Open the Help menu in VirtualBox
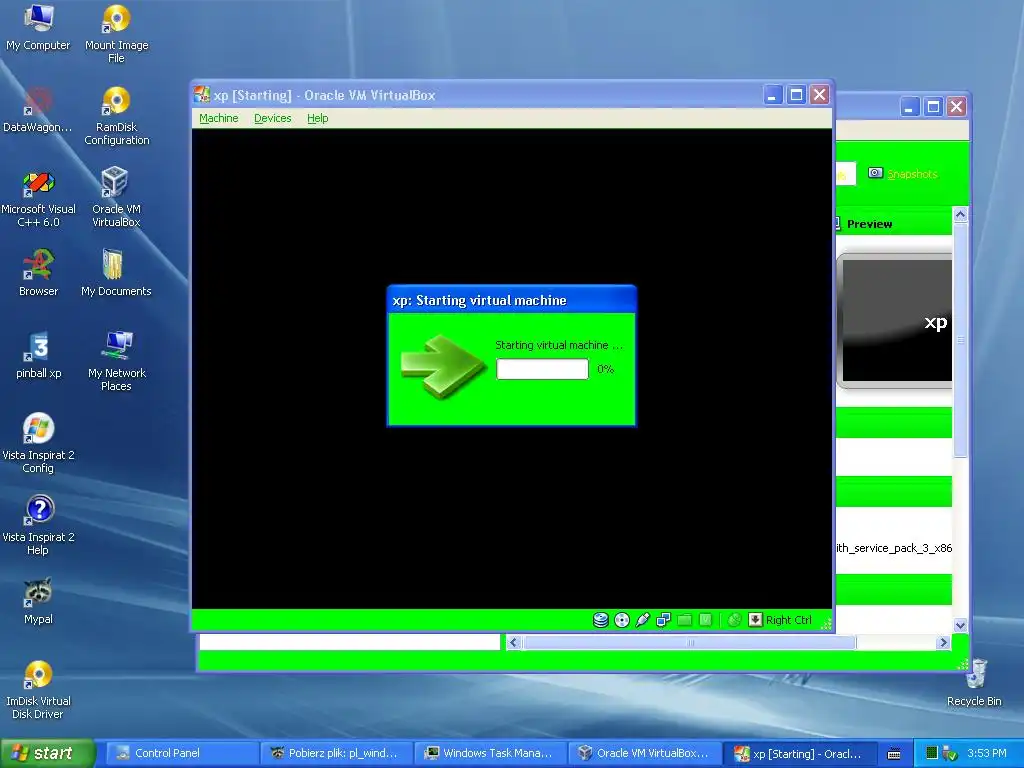Screen dimensions: 1024x768 (317, 118)
